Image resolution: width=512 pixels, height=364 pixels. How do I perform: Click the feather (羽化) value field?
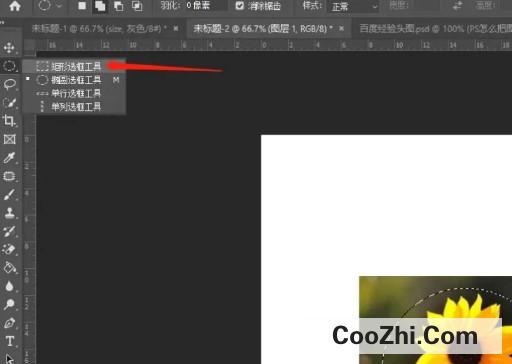205,6
